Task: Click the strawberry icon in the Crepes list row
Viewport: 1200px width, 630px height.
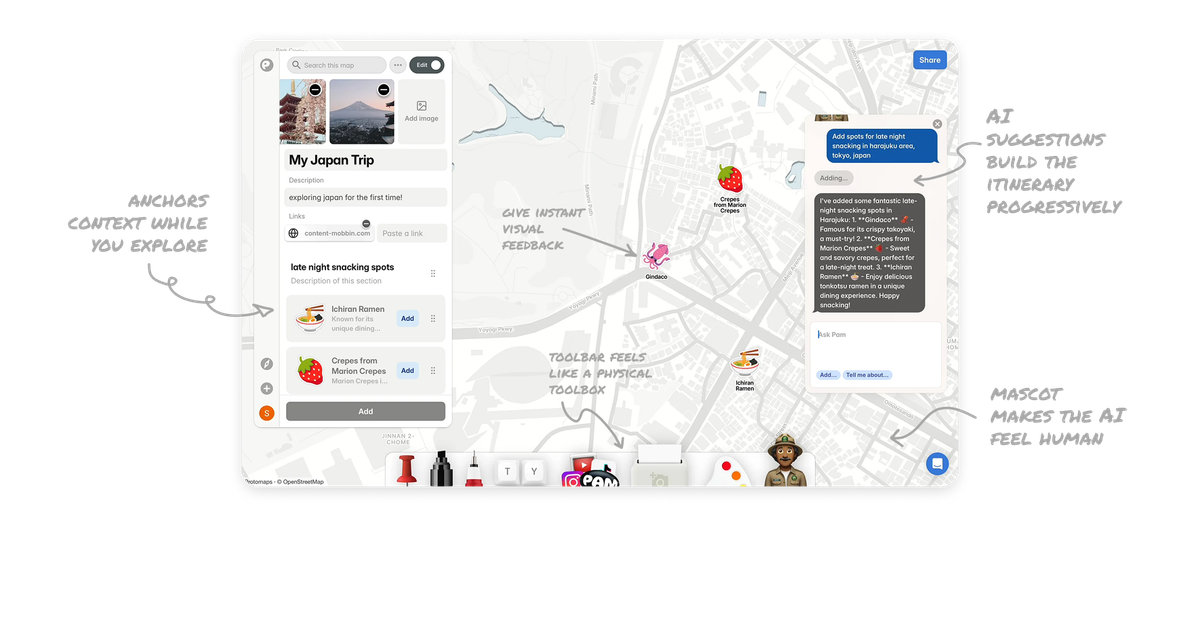Action: 310,371
